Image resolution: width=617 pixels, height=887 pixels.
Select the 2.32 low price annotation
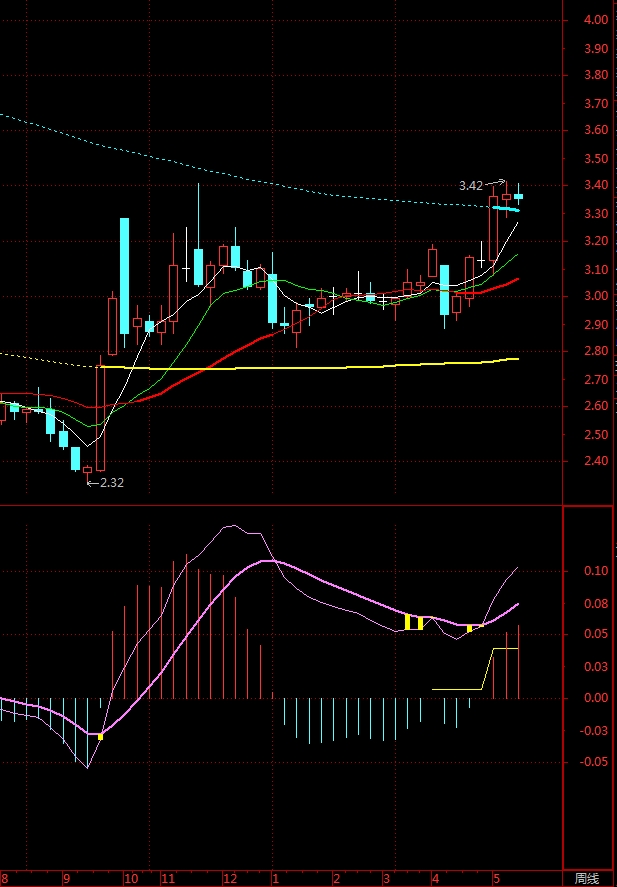[x=112, y=483]
